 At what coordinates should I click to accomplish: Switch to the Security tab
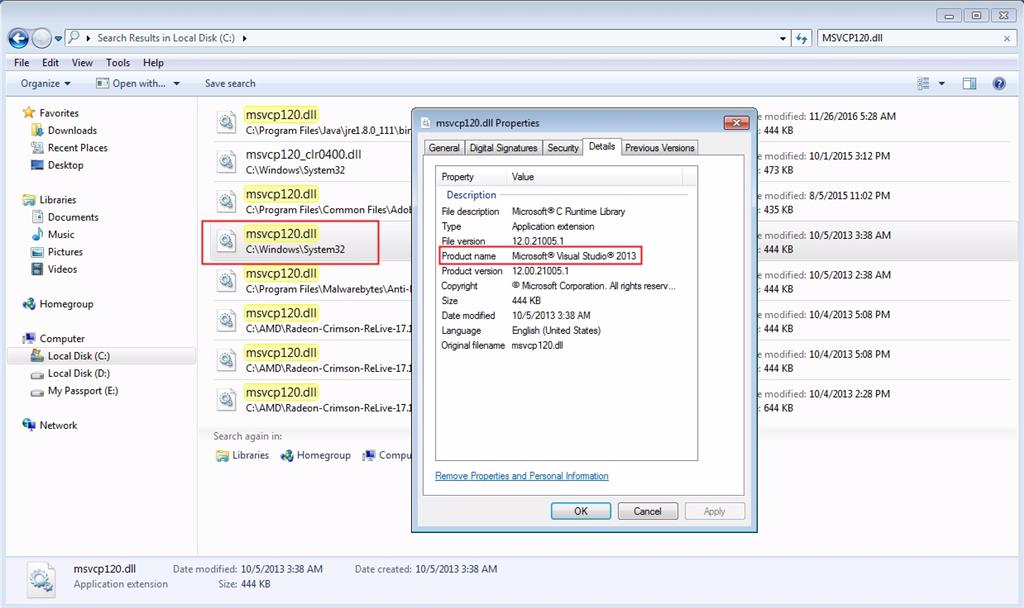tap(563, 148)
